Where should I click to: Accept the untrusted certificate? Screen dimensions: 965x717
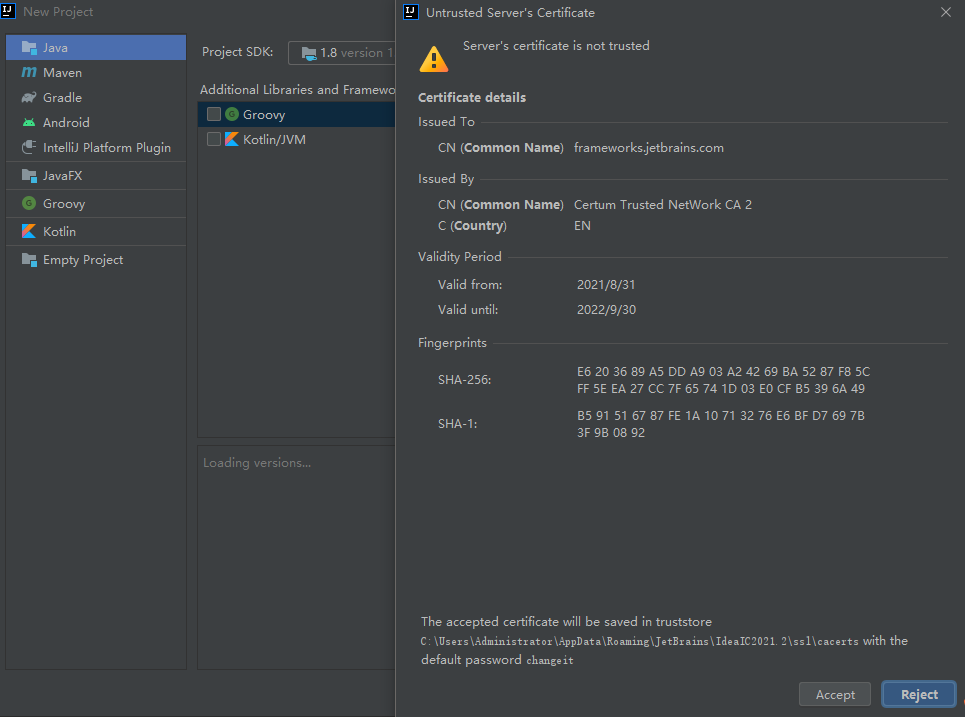(835, 694)
